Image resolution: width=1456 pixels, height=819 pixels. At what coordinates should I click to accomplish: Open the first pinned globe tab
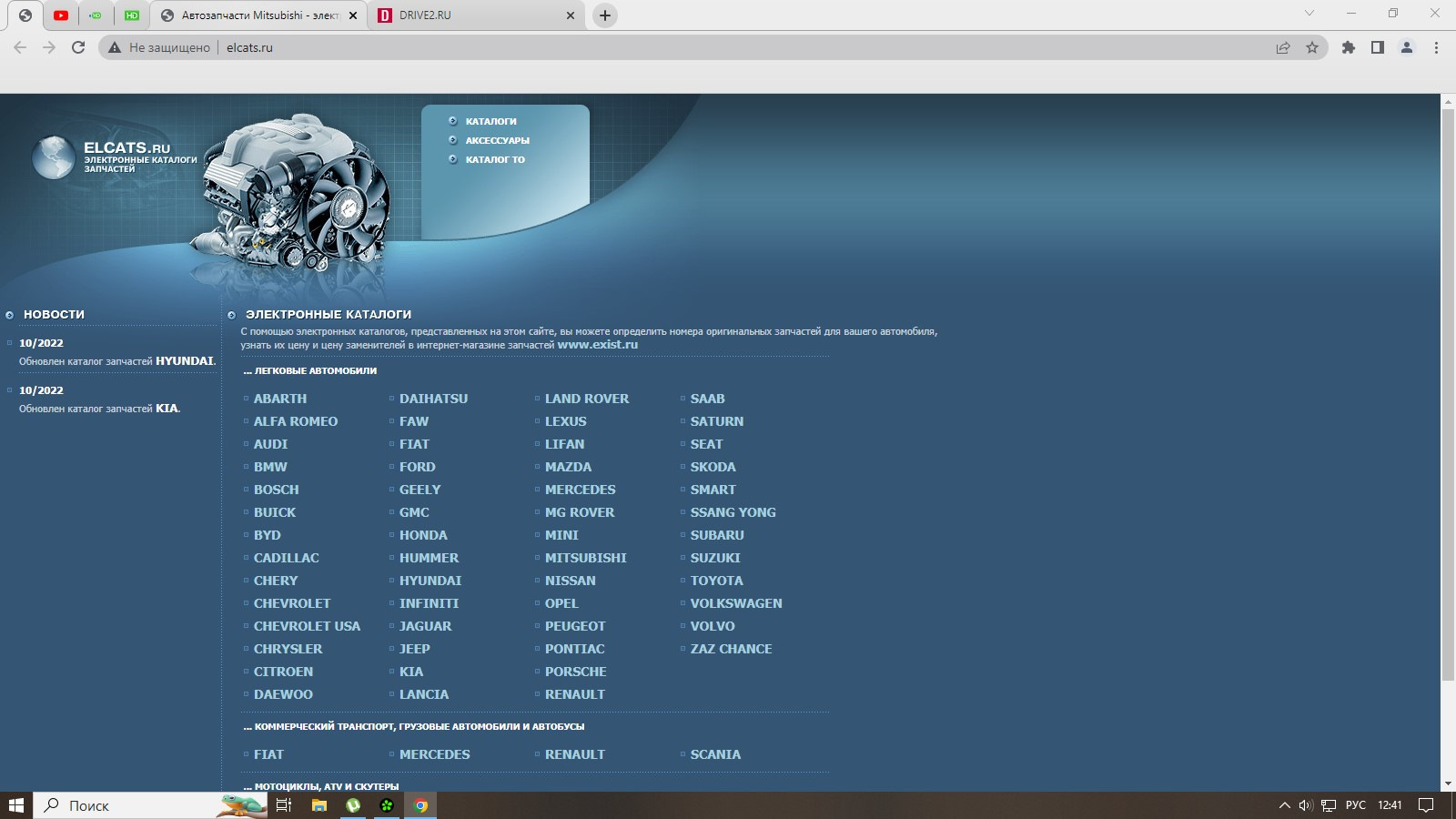(25, 15)
